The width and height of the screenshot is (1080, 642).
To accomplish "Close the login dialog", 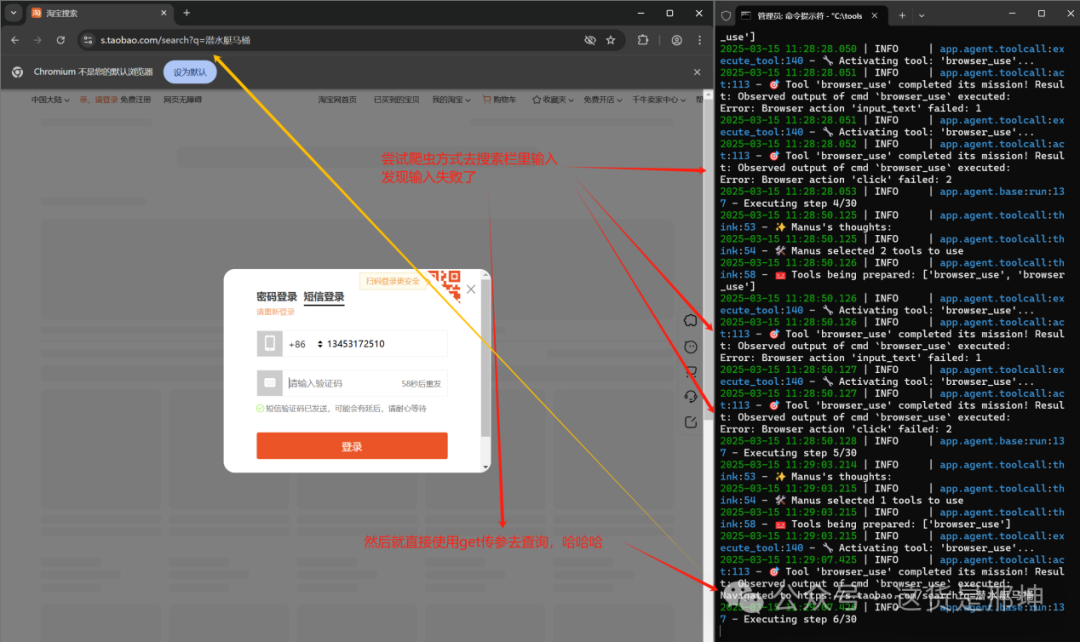I will point(471,289).
